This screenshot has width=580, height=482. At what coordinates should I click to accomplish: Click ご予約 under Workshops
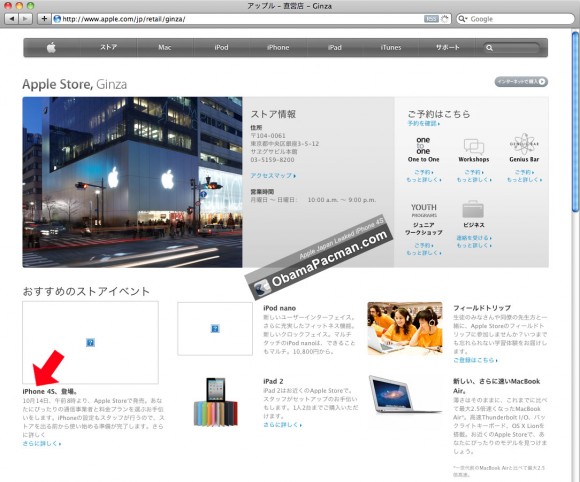click(474, 172)
